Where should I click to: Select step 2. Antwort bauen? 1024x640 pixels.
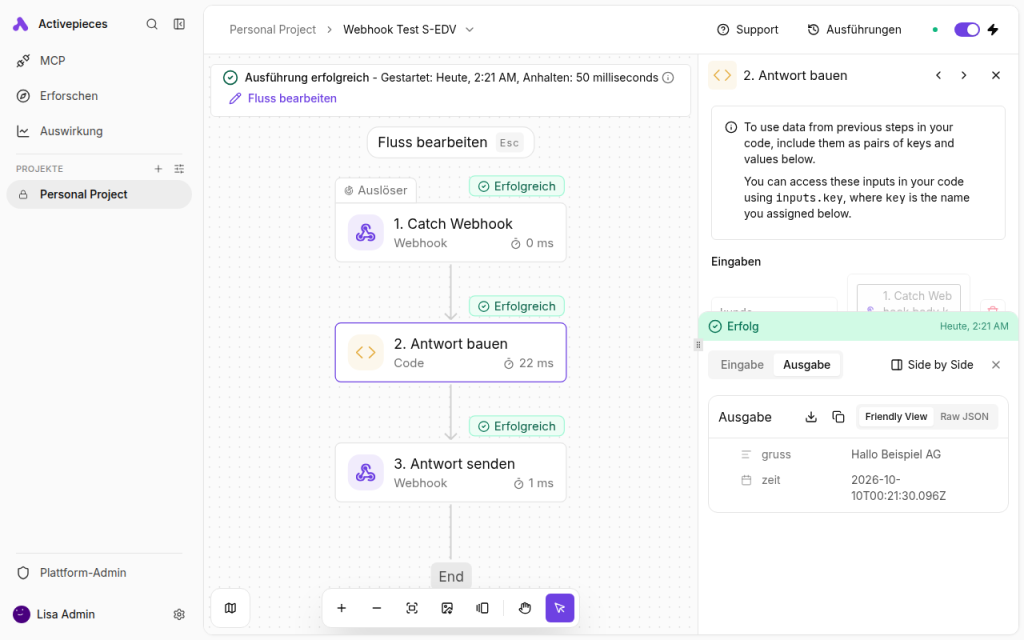coord(451,353)
